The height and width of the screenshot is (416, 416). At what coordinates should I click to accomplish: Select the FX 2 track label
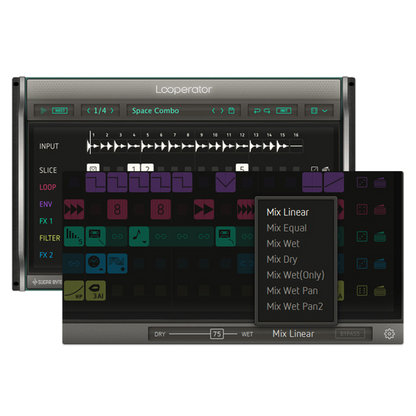46,255
